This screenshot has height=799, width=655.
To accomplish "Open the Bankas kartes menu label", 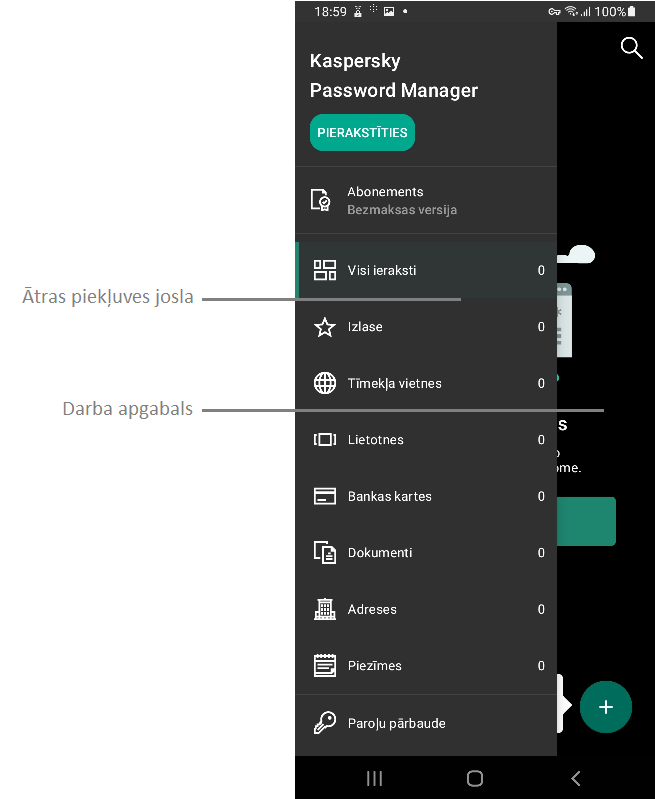I will [389, 496].
